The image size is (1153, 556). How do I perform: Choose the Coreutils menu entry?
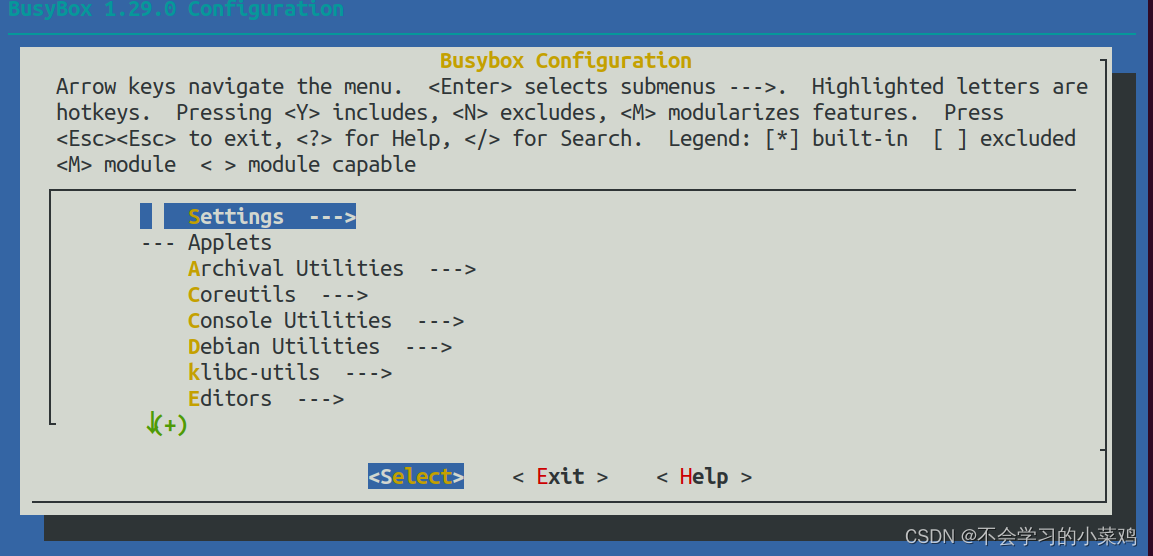[x=241, y=295]
